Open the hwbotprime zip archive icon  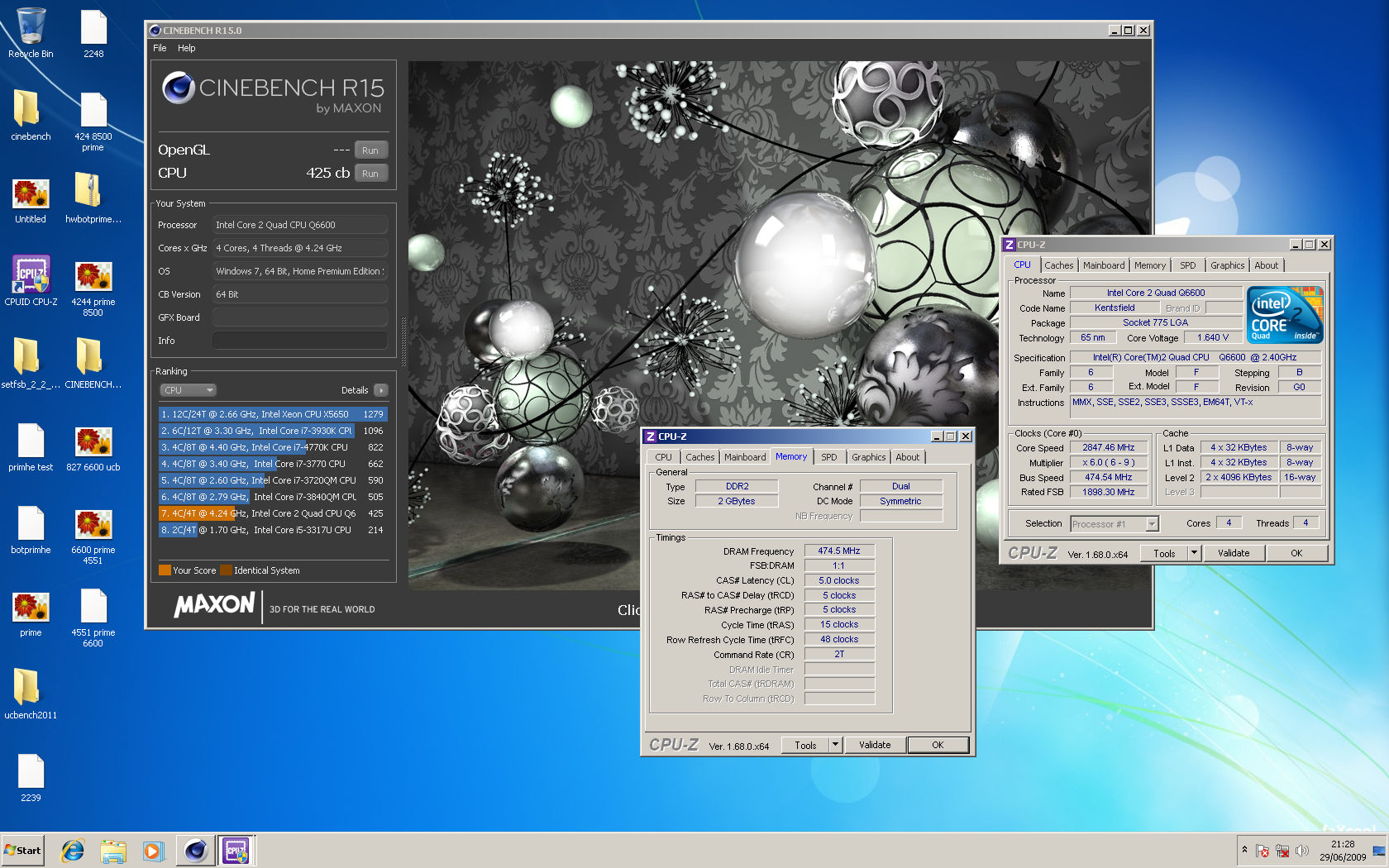(x=93, y=198)
